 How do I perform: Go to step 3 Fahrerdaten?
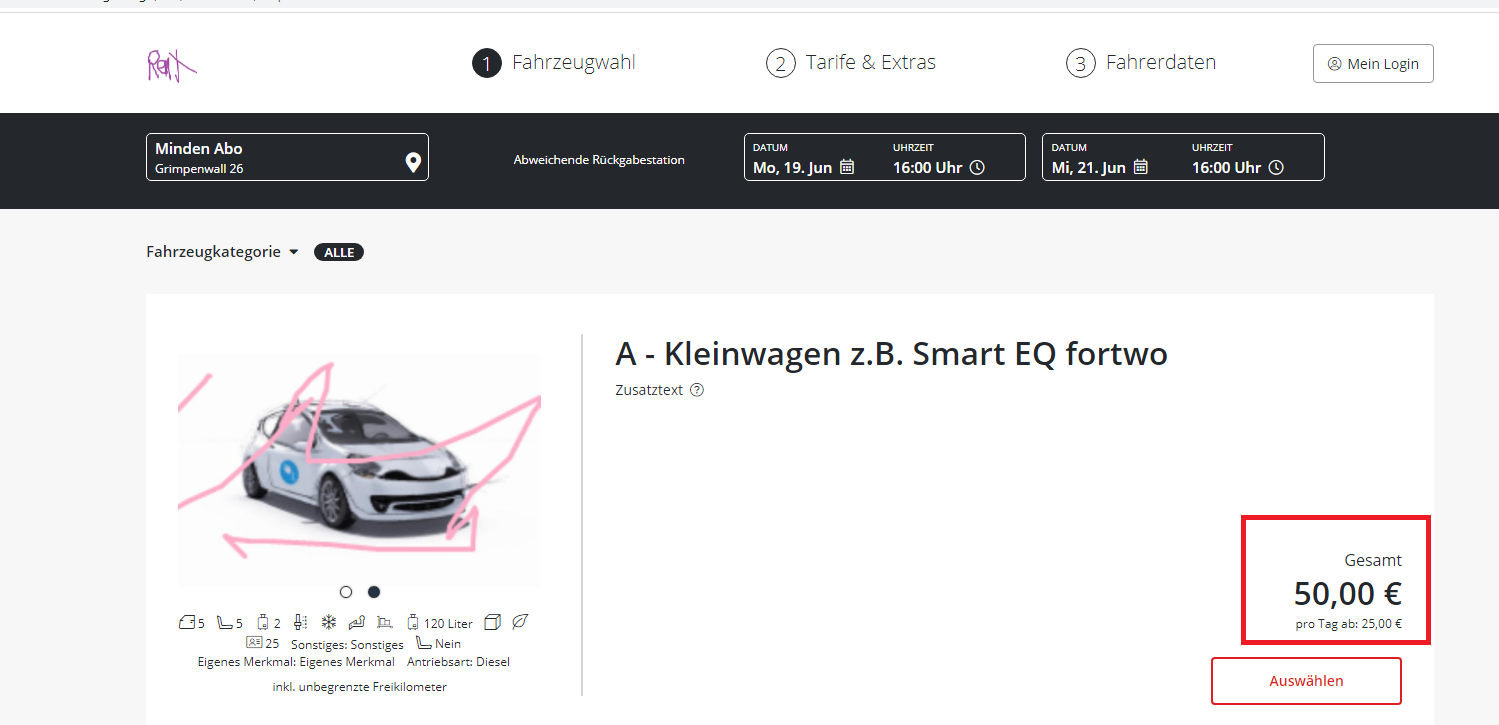click(1141, 63)
